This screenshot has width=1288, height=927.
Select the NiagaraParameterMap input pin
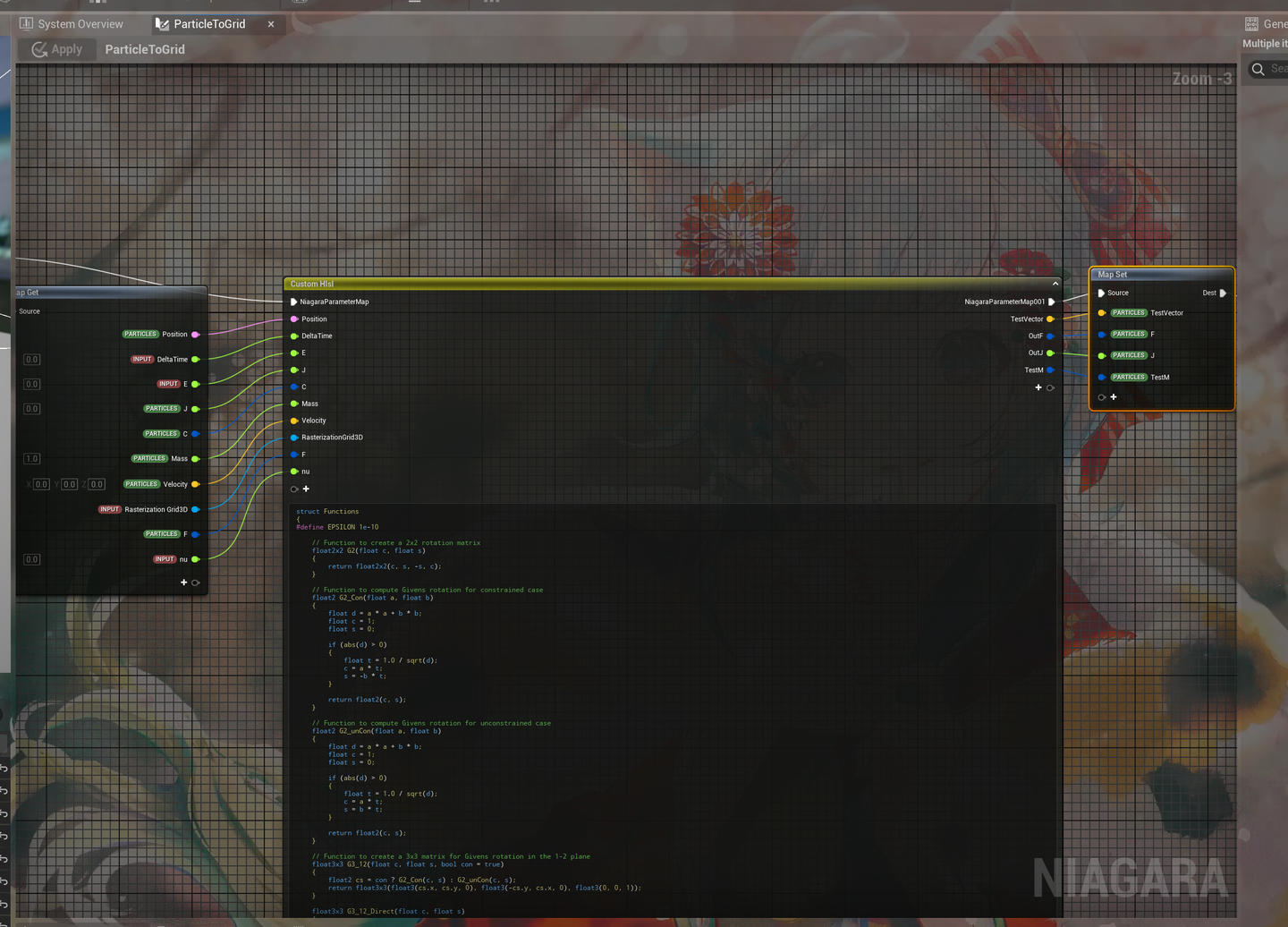coord(294,302)
